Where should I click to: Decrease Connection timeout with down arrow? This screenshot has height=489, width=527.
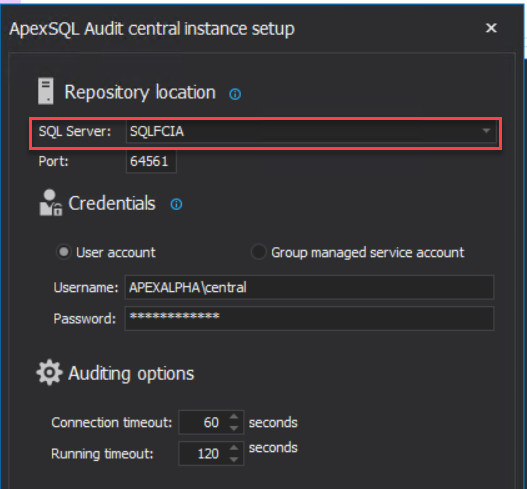(234, 428)
